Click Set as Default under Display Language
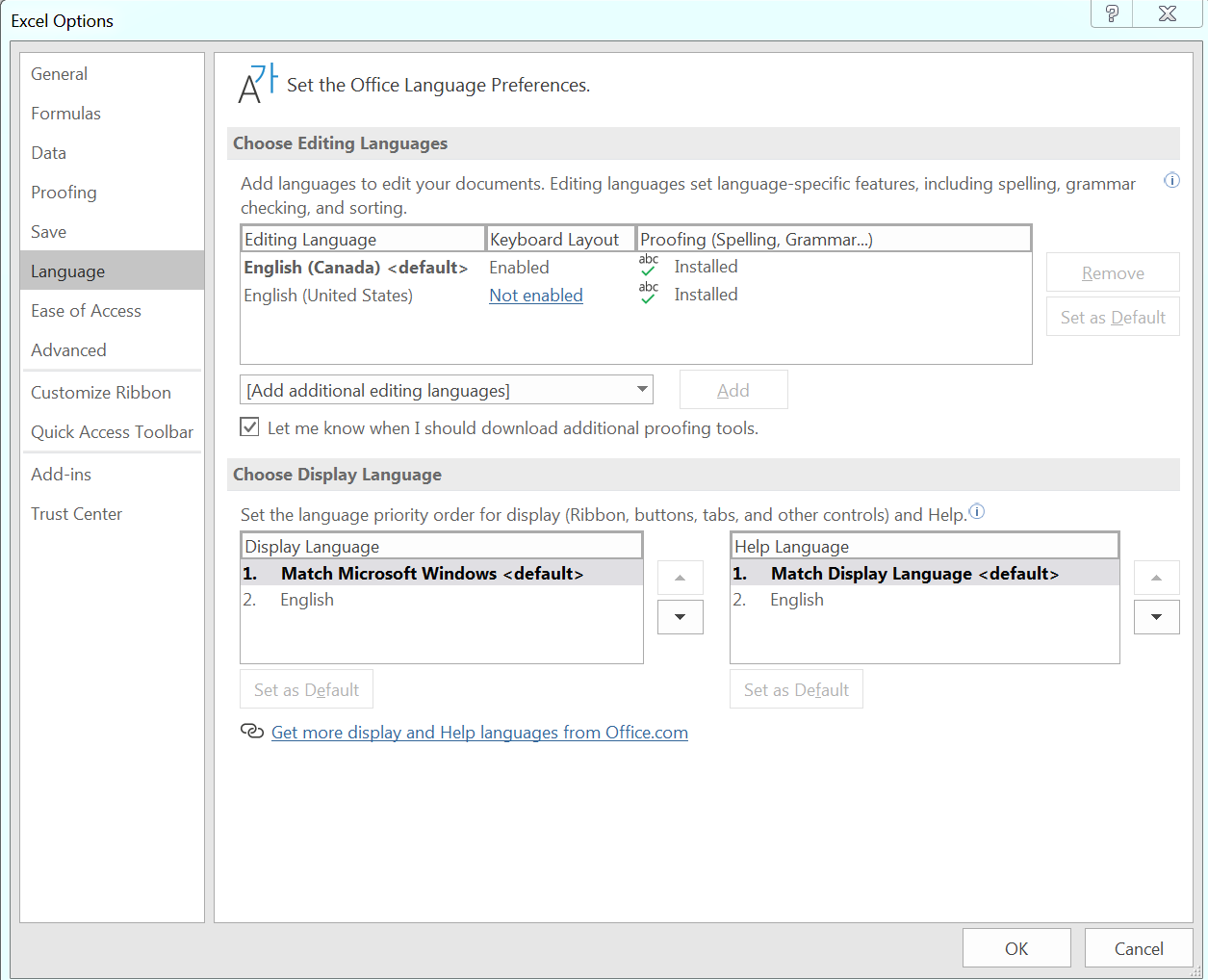The image size is (1208, 980). coord(306,689)
